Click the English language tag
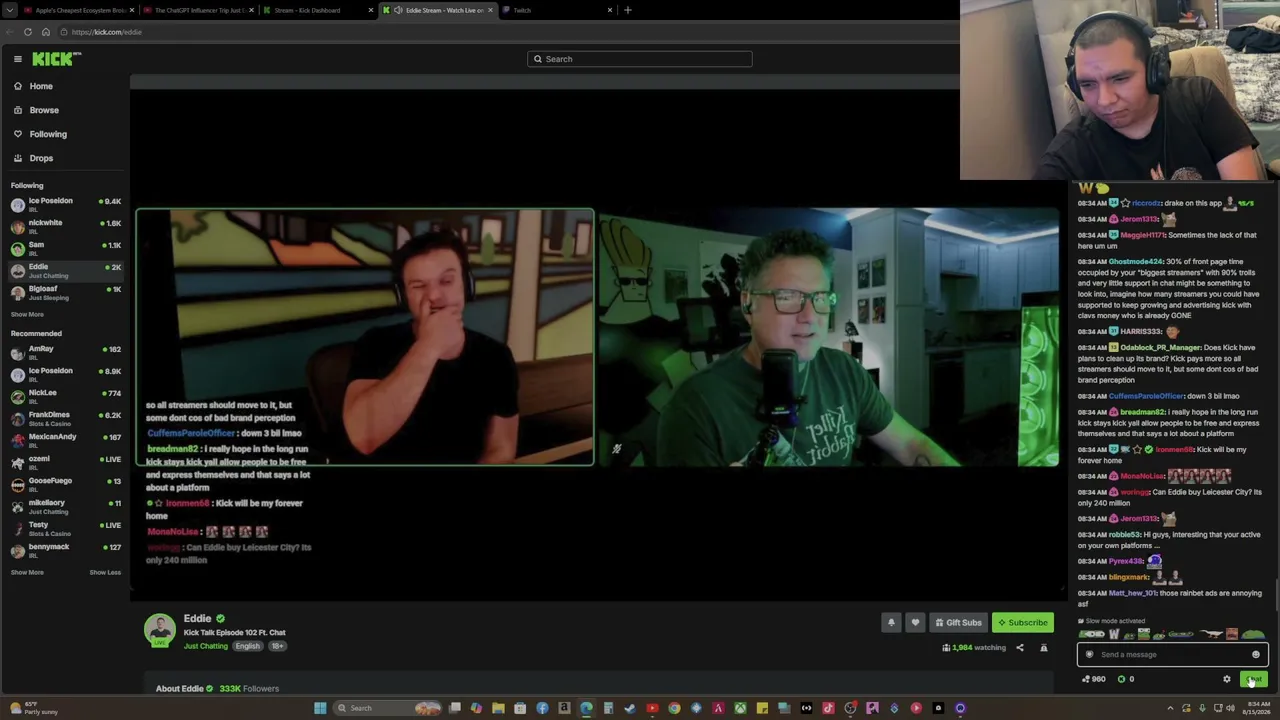The height and width of the screenshot is (720, 1280). click(247, 646)
